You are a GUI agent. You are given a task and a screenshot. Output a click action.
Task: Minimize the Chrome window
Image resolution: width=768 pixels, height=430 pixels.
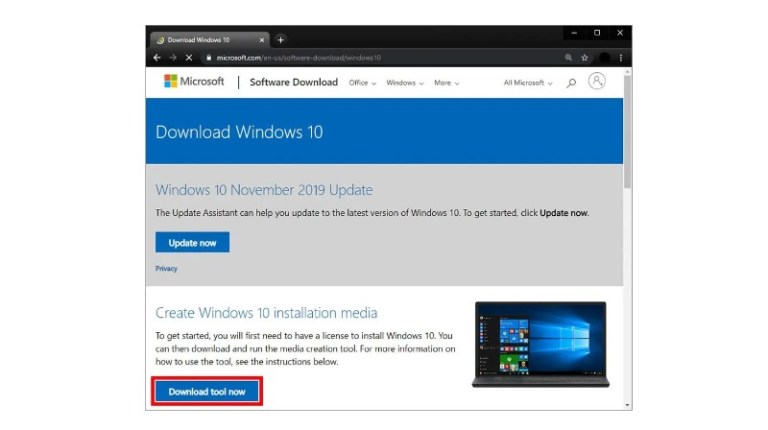574,33
